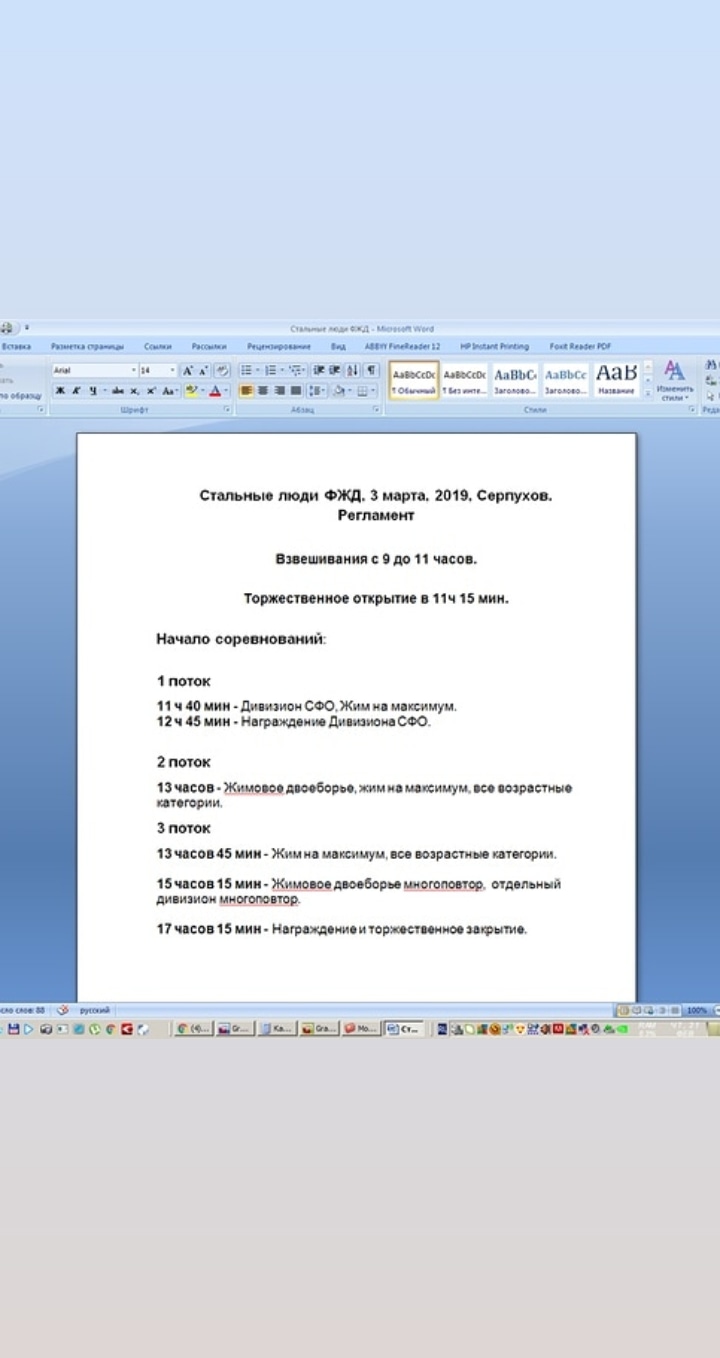Click the Clear Formatting button
Screen dimensions: 720x1358
click(x=222, y=370)
